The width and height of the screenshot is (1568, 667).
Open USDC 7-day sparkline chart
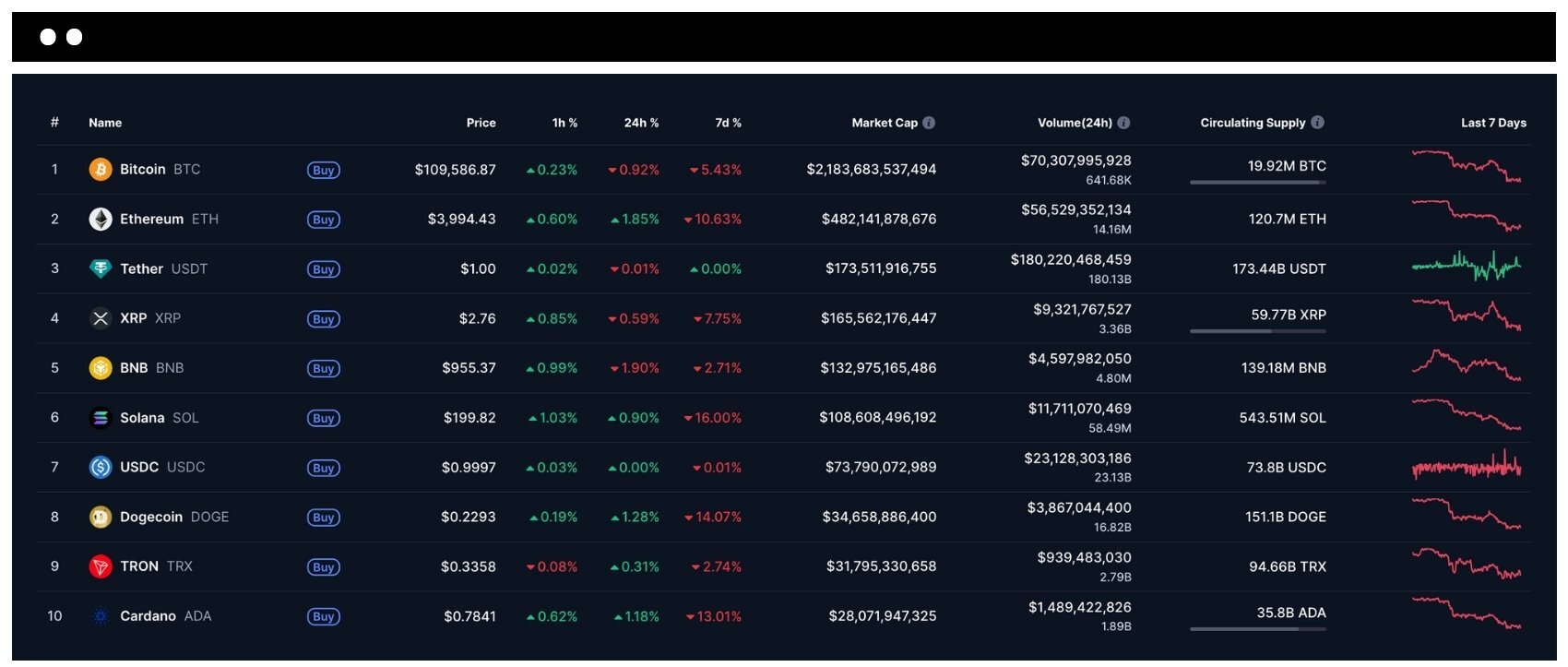pyautogui.click(x=1467, y=465)
